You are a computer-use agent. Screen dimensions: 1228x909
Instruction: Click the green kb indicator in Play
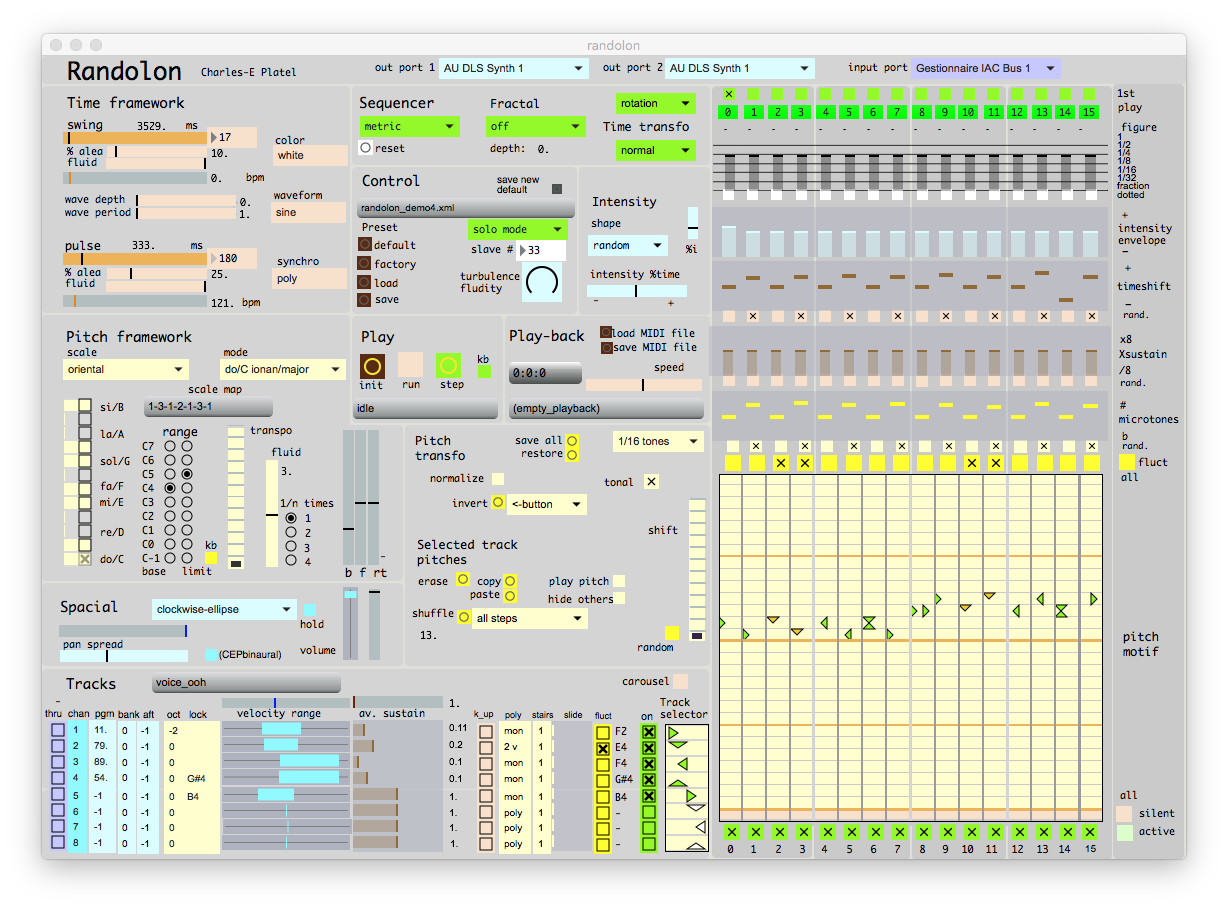[484, 372]
